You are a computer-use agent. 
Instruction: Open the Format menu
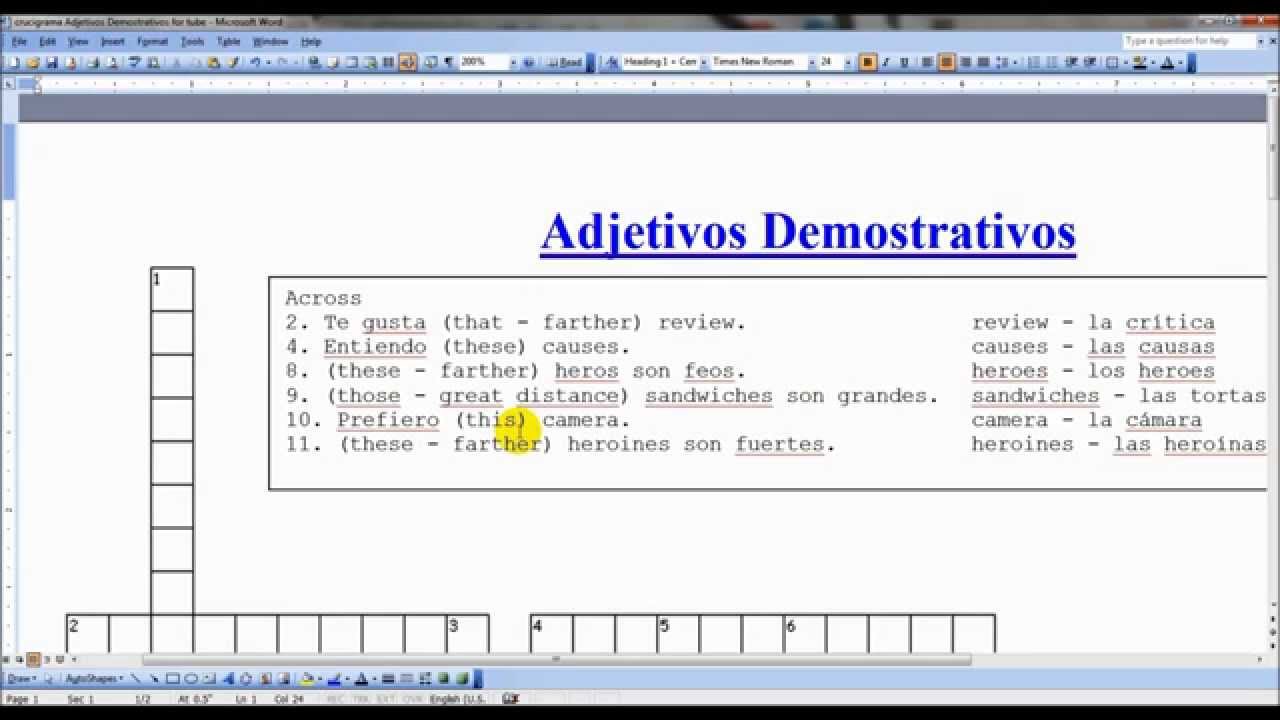tap(152, 42)
